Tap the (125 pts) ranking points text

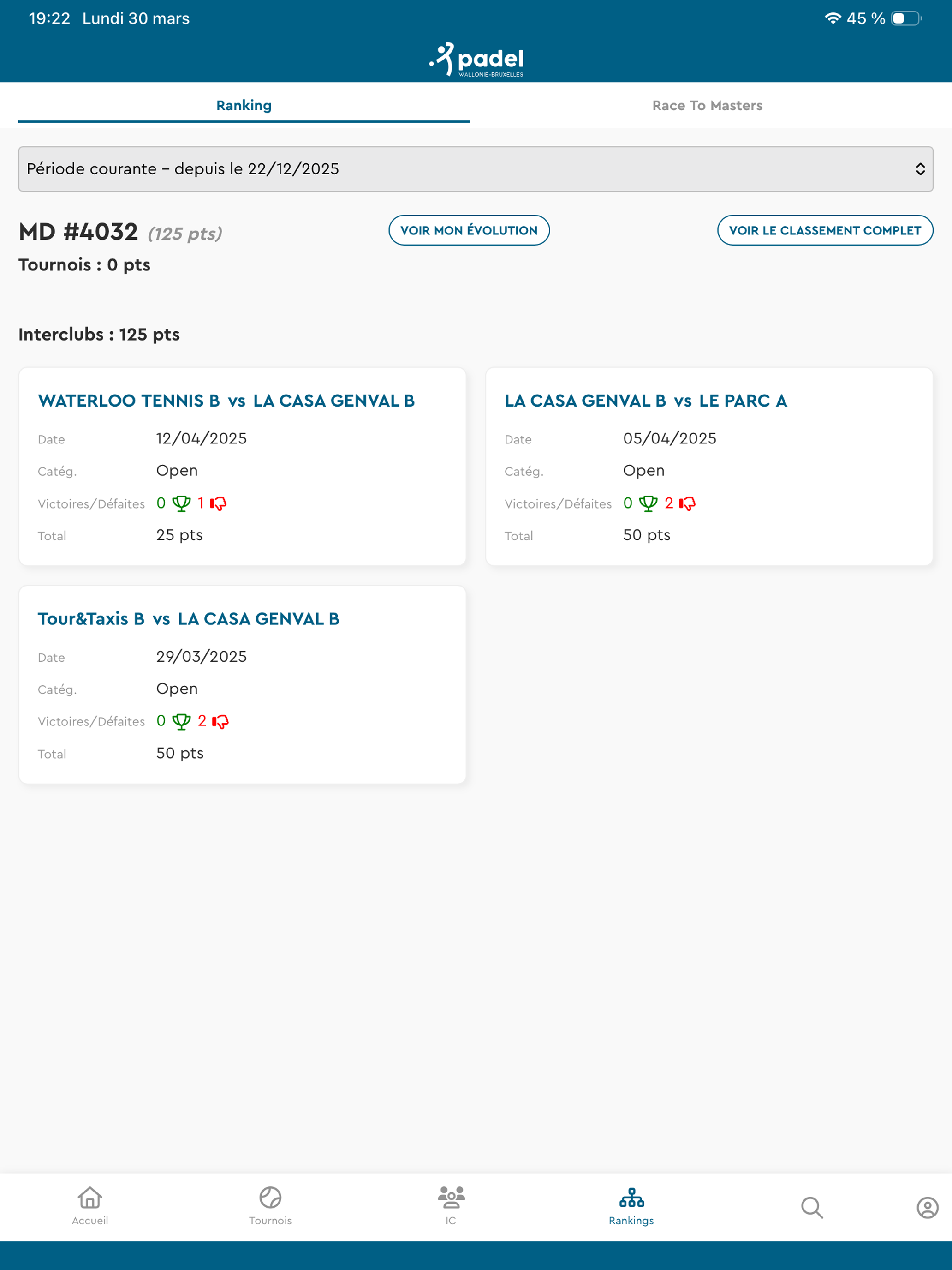(x=185, y=234)
